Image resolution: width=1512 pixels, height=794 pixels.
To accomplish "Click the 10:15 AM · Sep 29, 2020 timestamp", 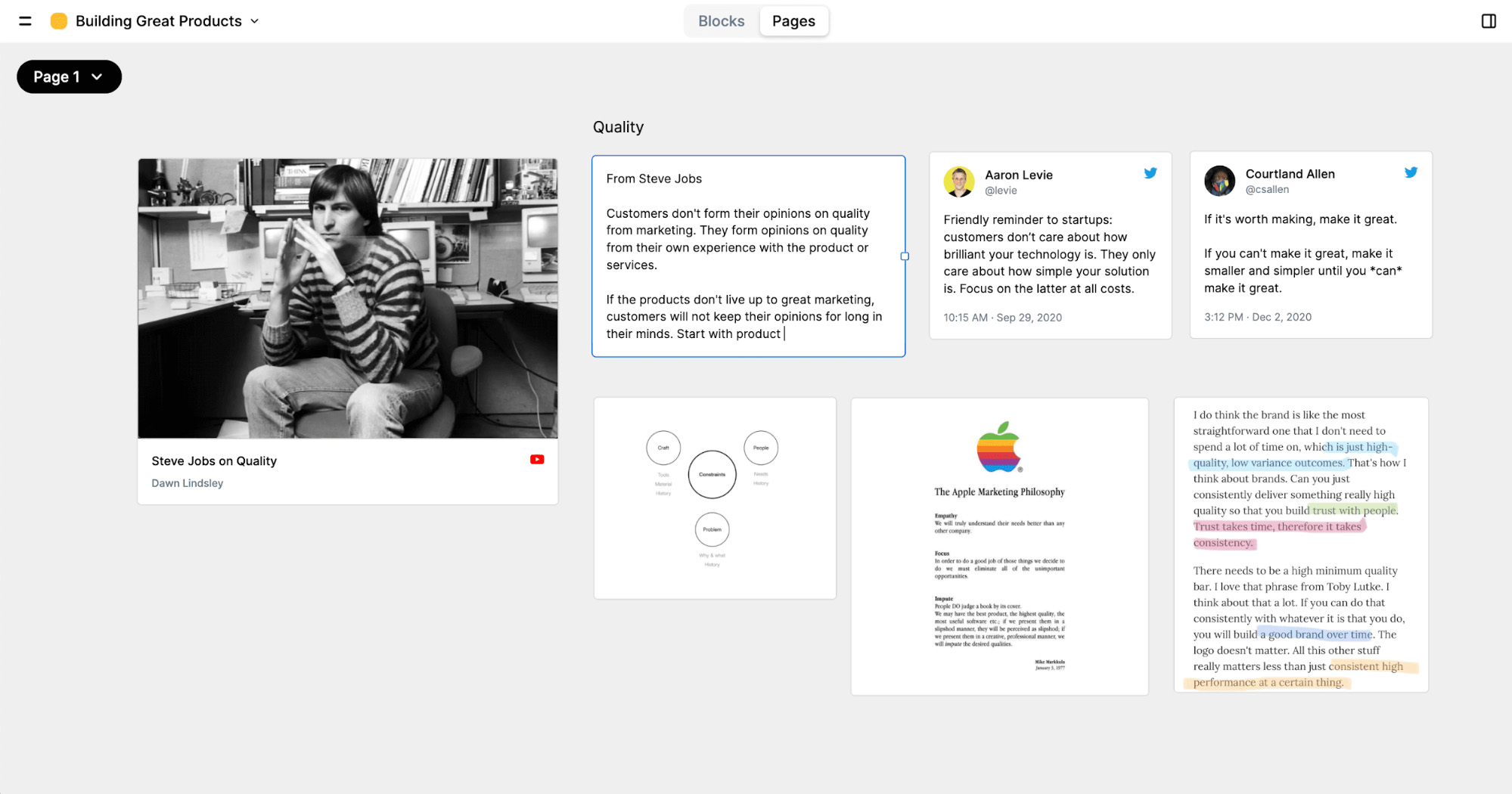I will point(1002,318).
